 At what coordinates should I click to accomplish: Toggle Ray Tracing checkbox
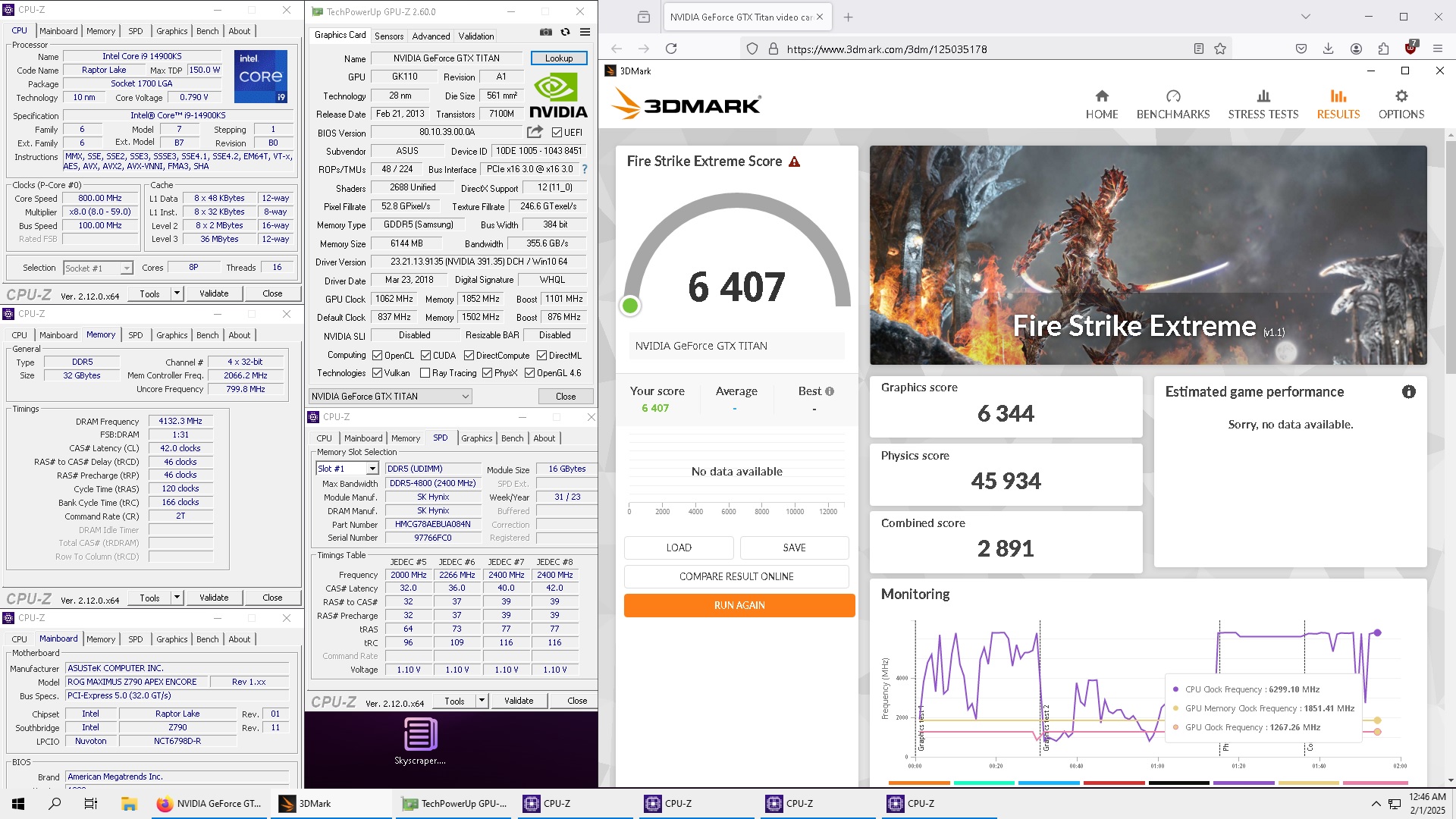tap(425, 373)
